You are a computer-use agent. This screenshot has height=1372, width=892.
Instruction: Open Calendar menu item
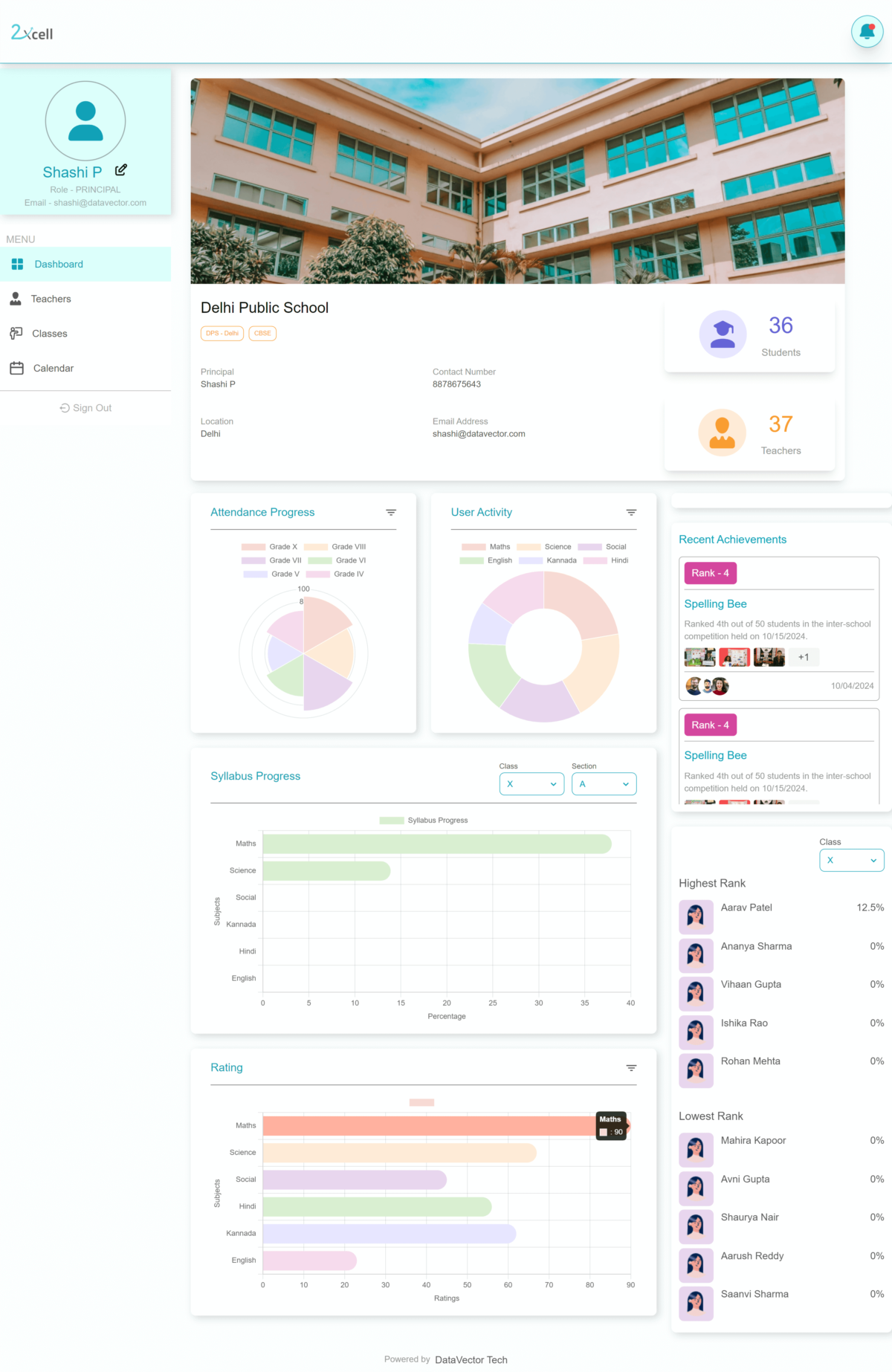pos(85,368)
